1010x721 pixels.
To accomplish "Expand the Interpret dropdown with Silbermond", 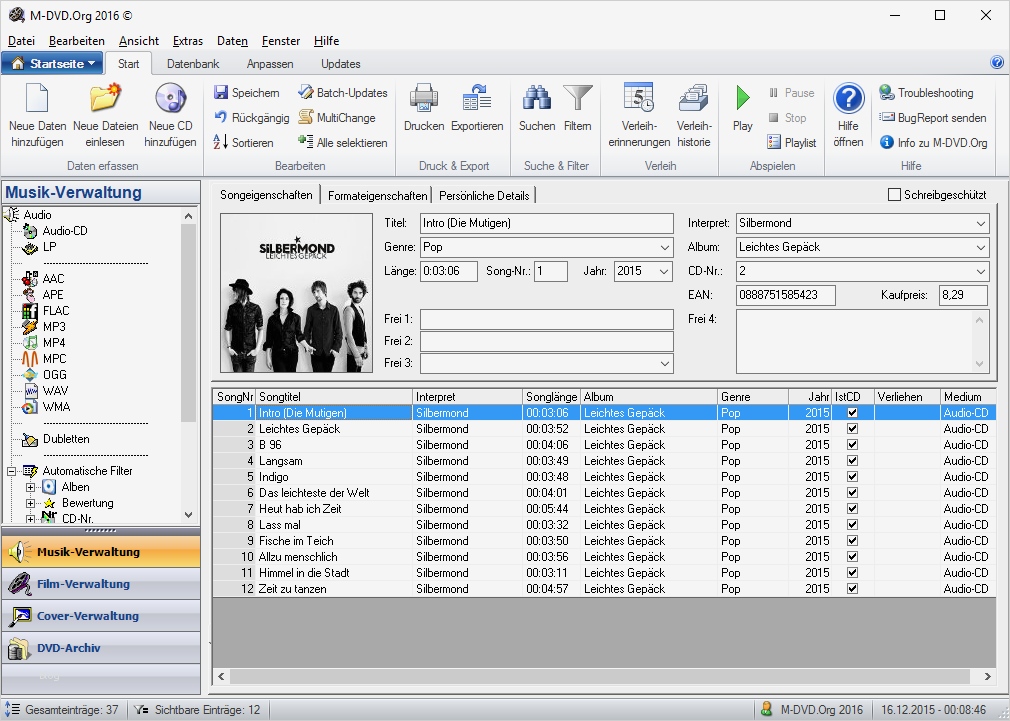I will click(980, 223).
